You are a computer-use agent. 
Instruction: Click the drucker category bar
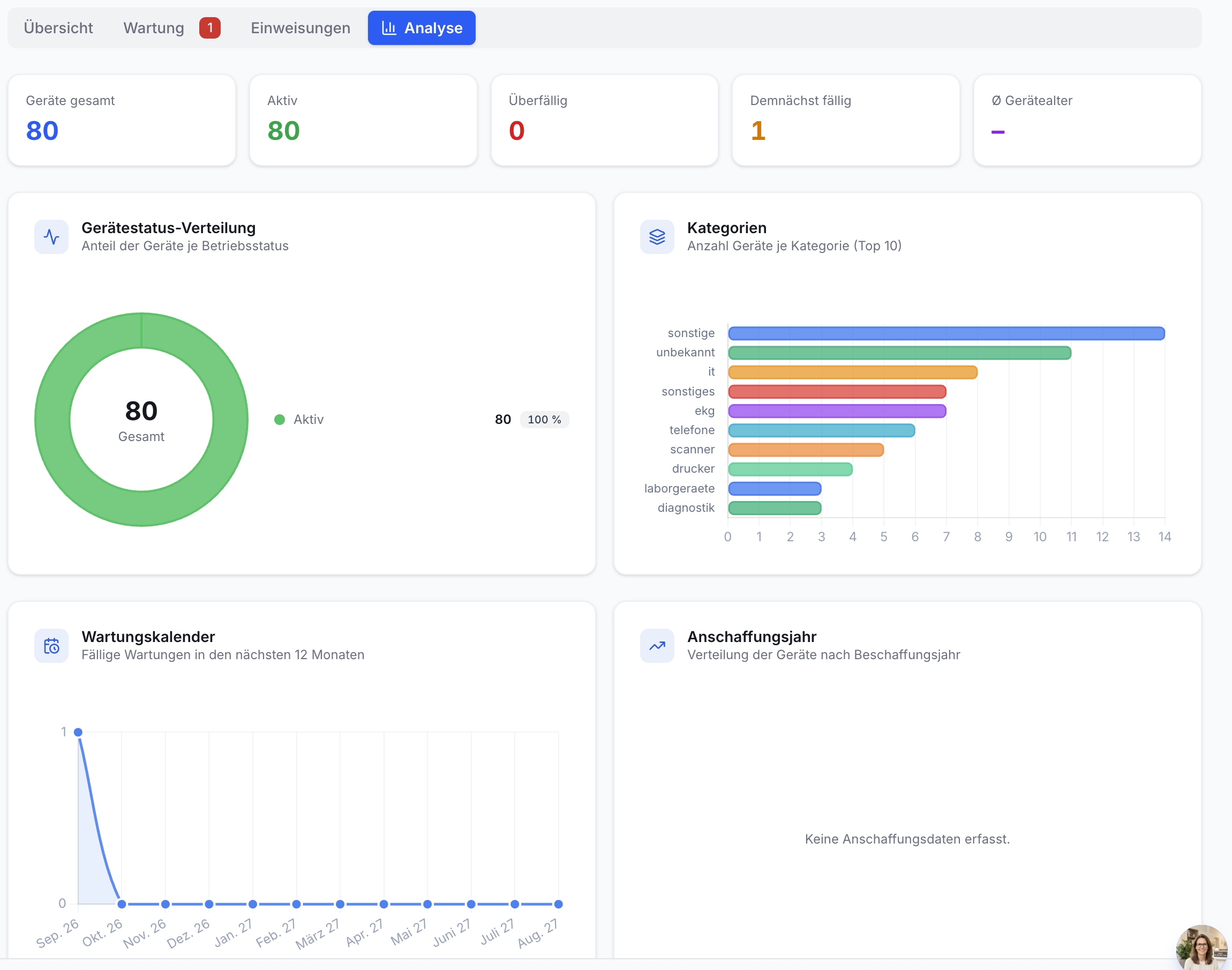point(790,468)
